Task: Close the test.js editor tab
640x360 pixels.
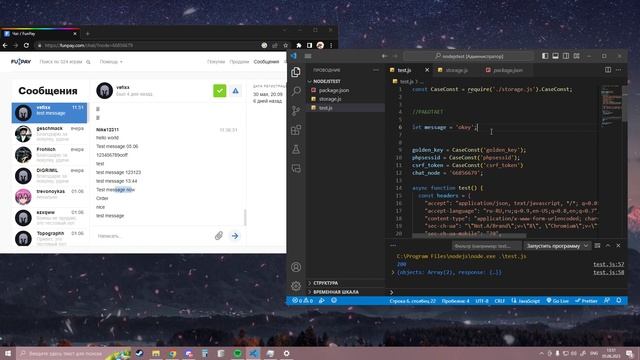Action: click(427, 70)
